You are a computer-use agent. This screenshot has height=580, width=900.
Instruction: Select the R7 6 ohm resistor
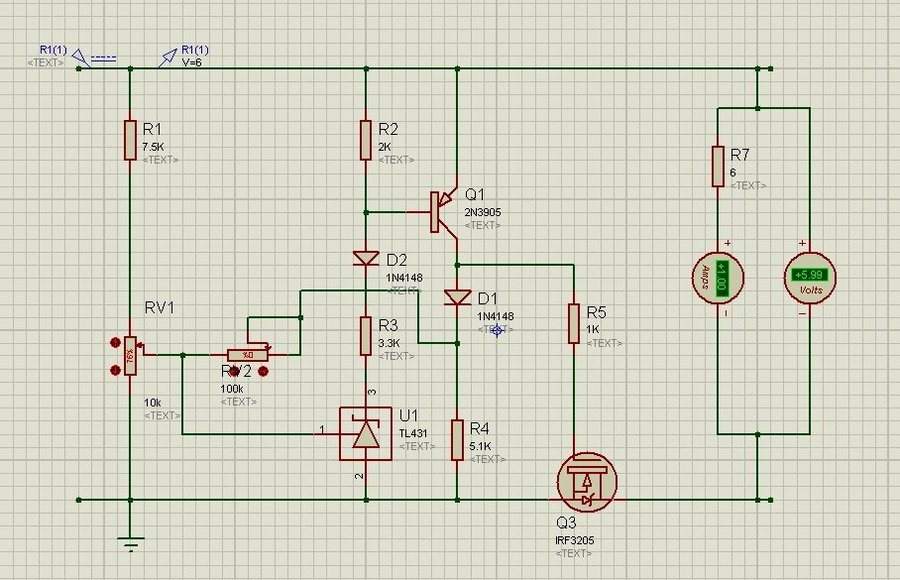tap(718, 166)
